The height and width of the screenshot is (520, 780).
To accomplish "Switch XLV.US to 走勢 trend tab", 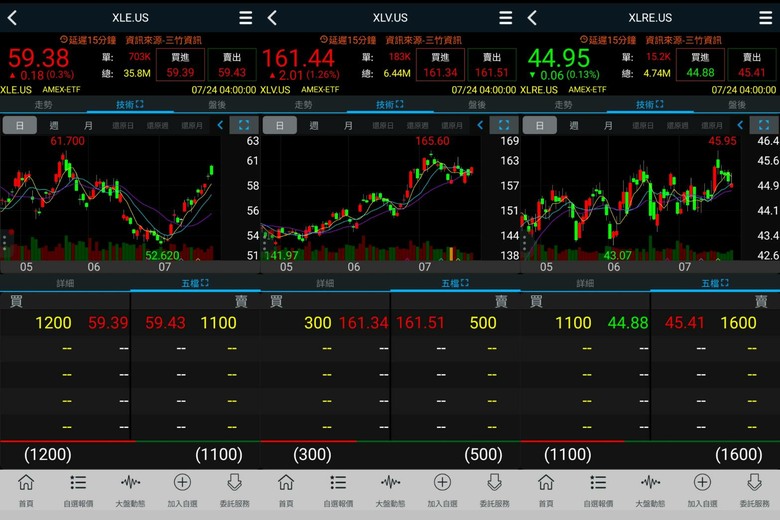I will [303, 104].
